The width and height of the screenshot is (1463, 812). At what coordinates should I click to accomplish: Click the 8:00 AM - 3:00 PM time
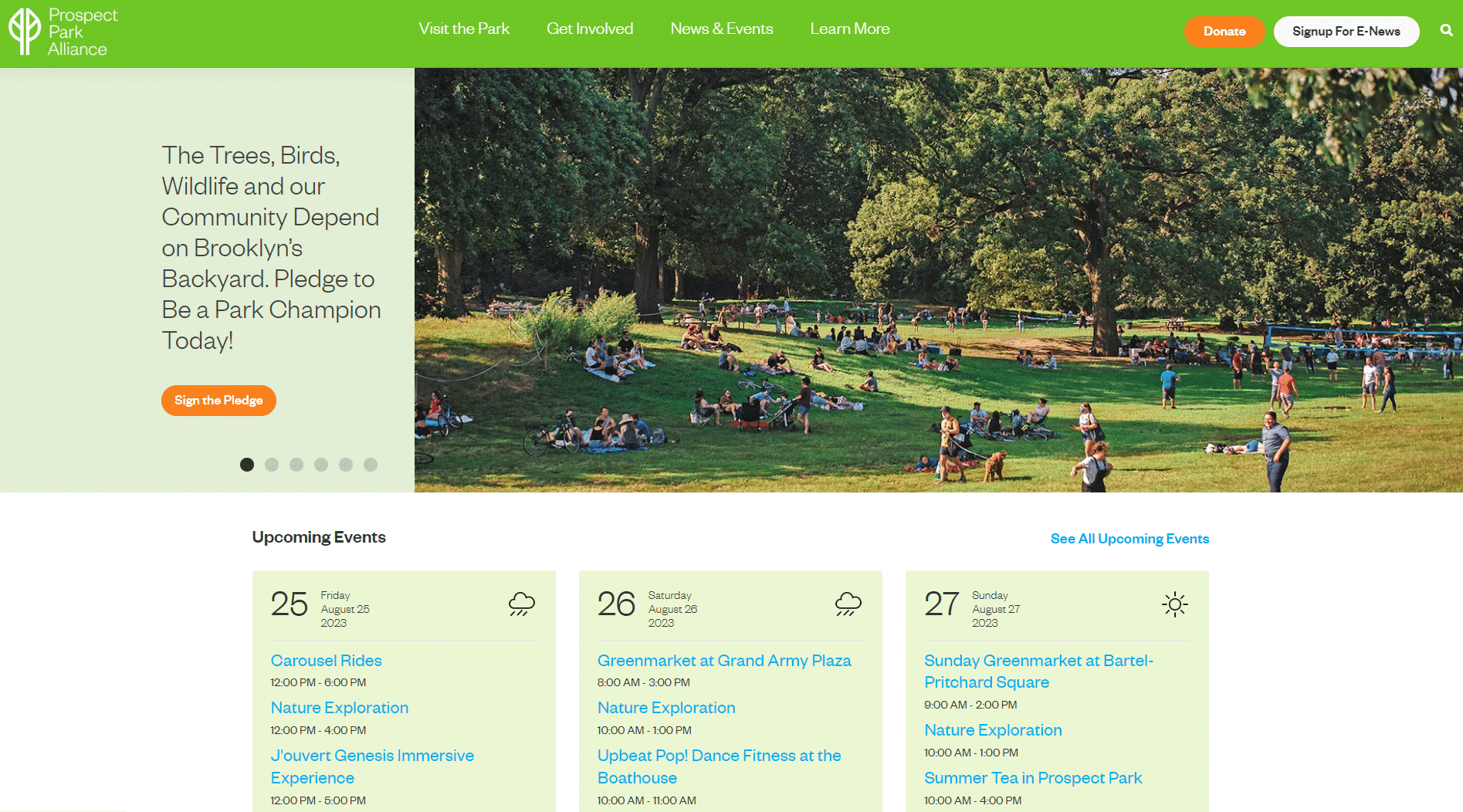643,682
